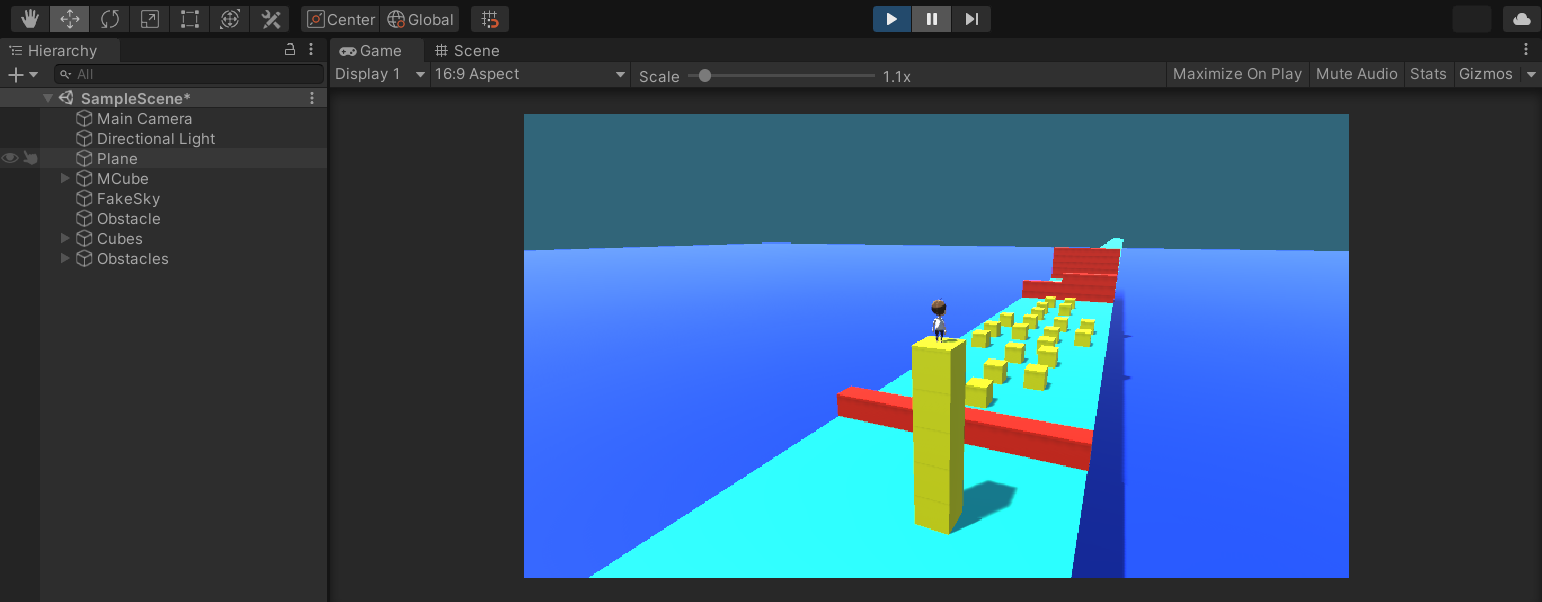
Task: Toggle Global handle orientation
Action: (420, 18)
